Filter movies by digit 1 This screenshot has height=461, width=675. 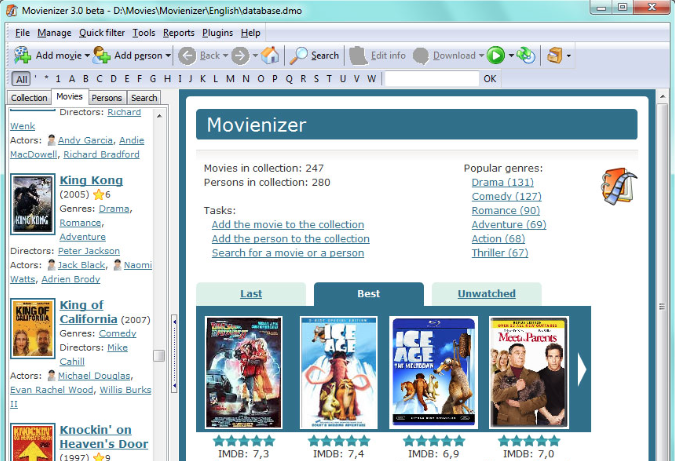(58, 79)
